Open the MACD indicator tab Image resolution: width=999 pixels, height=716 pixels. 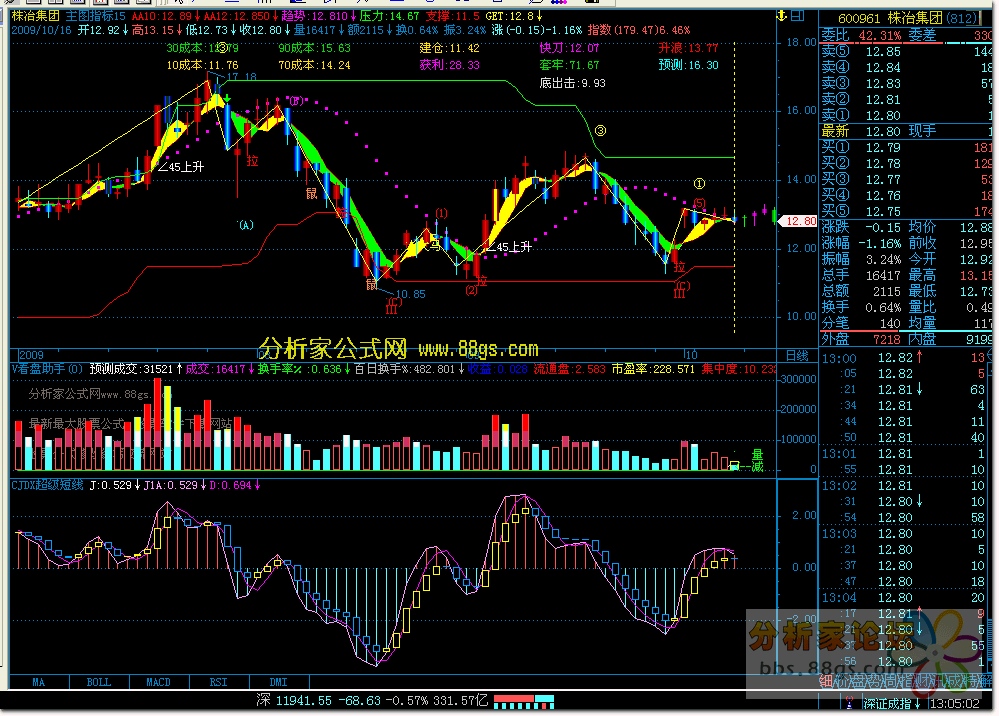point(159,682)
